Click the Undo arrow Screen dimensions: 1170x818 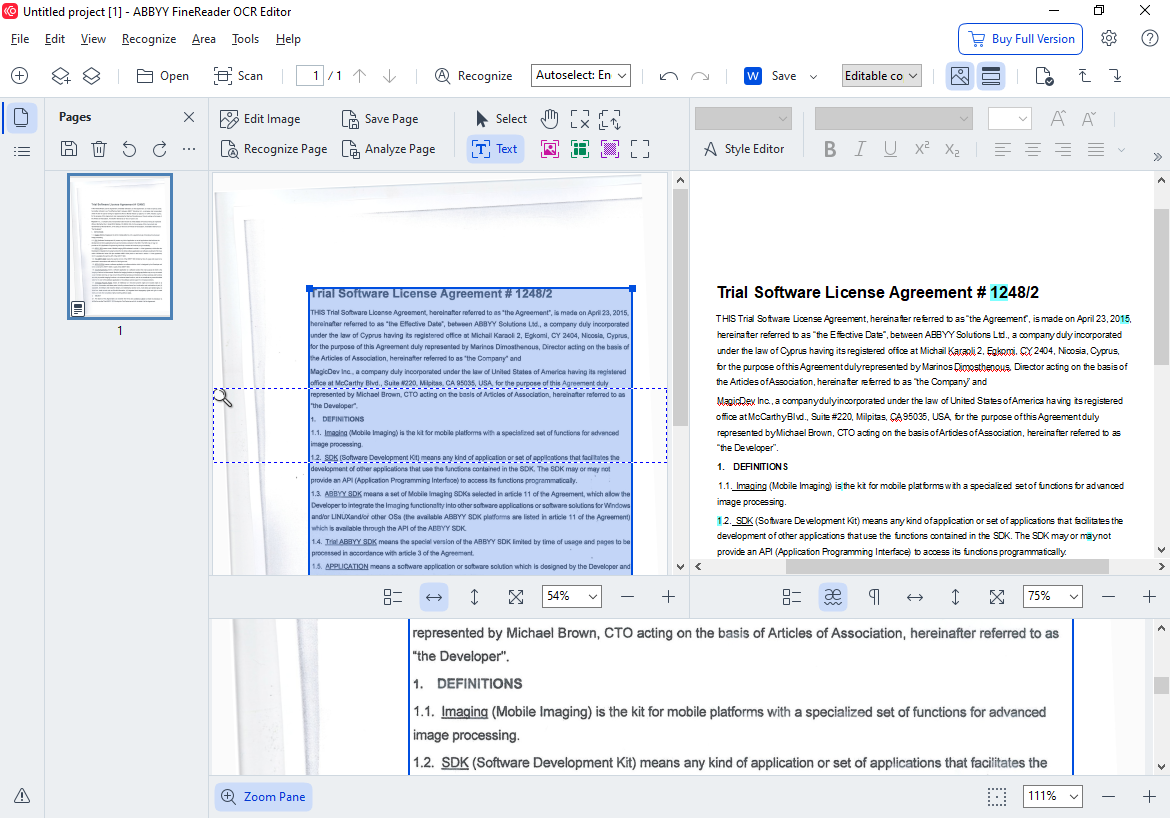point(669,75)
